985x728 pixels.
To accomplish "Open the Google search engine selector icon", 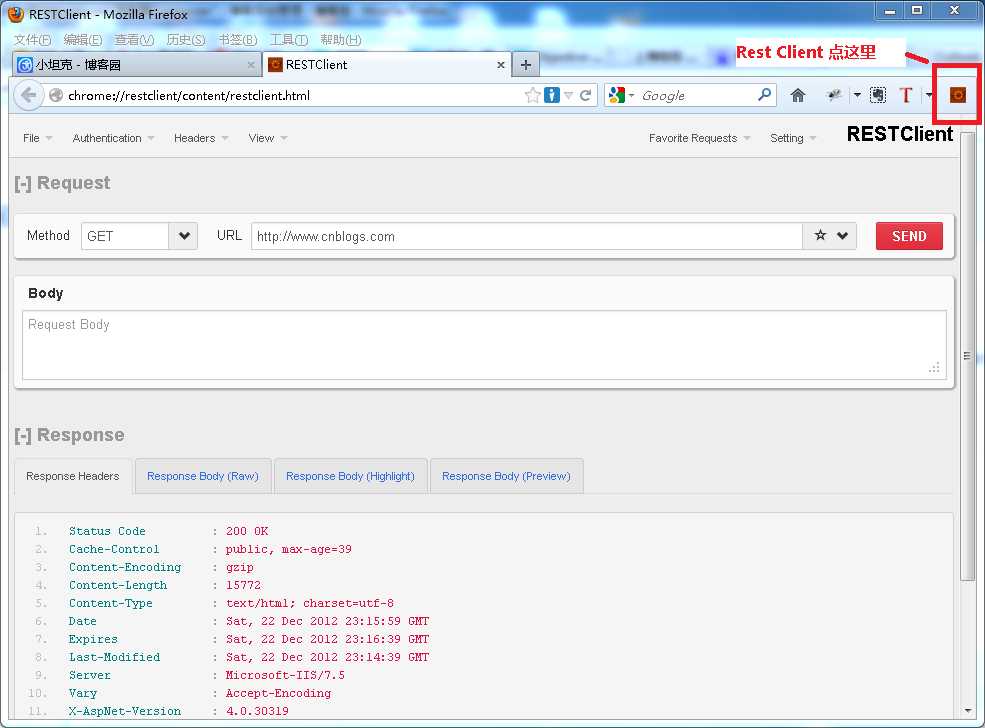I will (x=621, y=95).
